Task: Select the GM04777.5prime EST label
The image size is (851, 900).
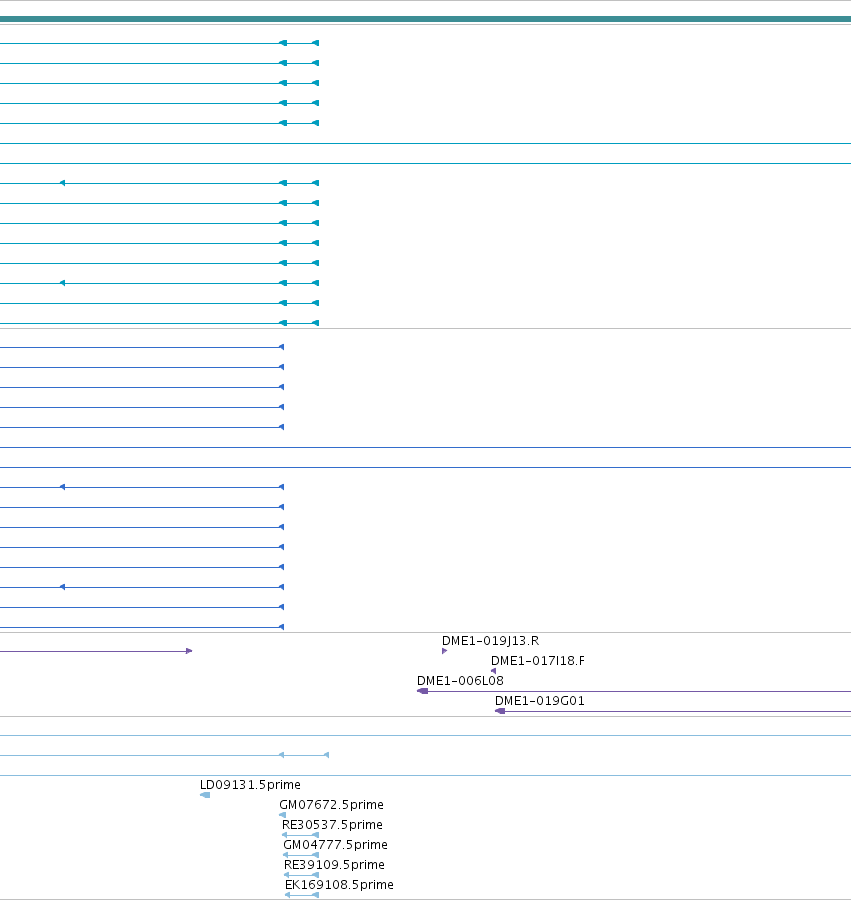Action: 335,845
